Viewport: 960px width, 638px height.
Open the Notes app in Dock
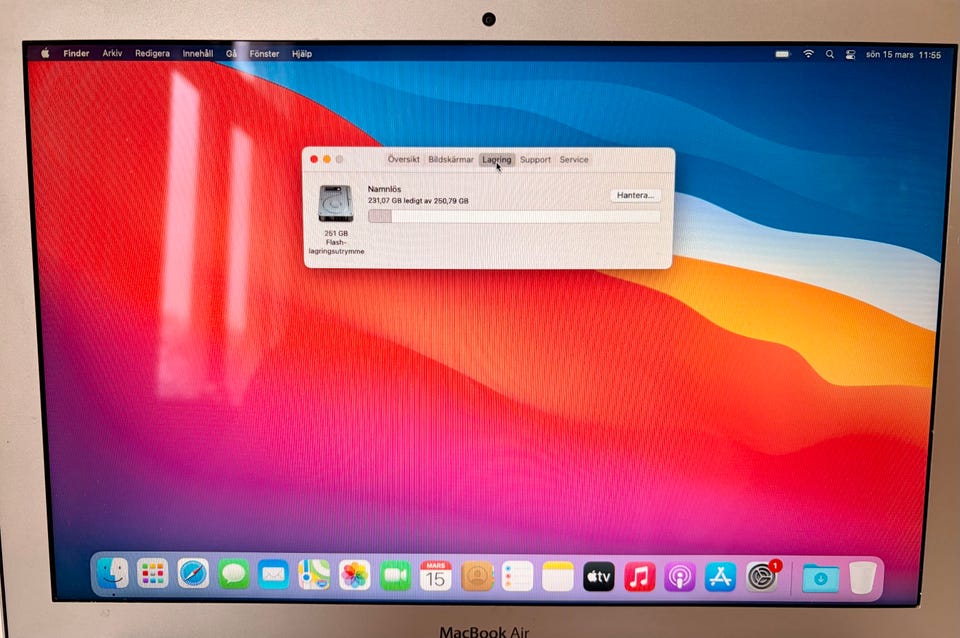coord(558,576)
